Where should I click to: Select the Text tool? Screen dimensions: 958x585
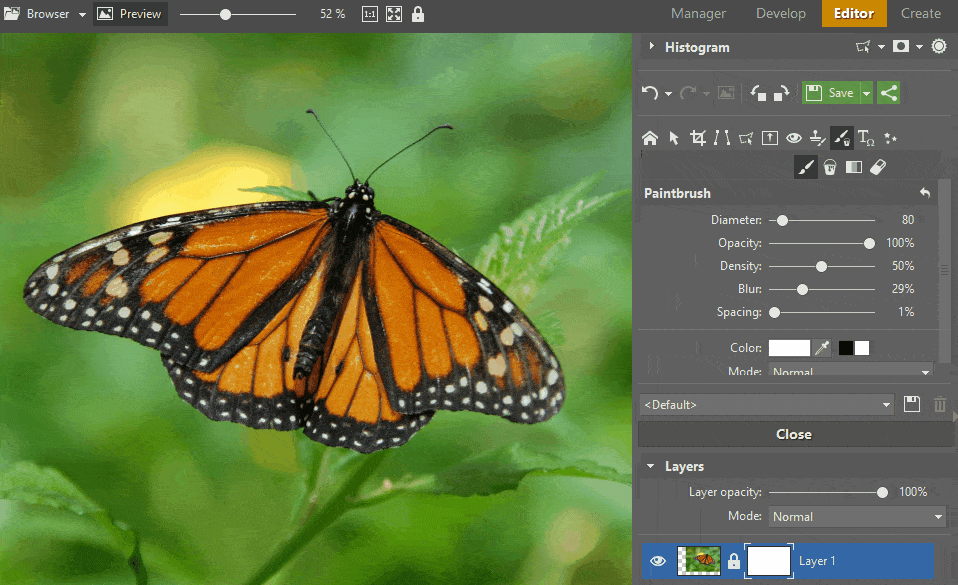tap(866, 138)
